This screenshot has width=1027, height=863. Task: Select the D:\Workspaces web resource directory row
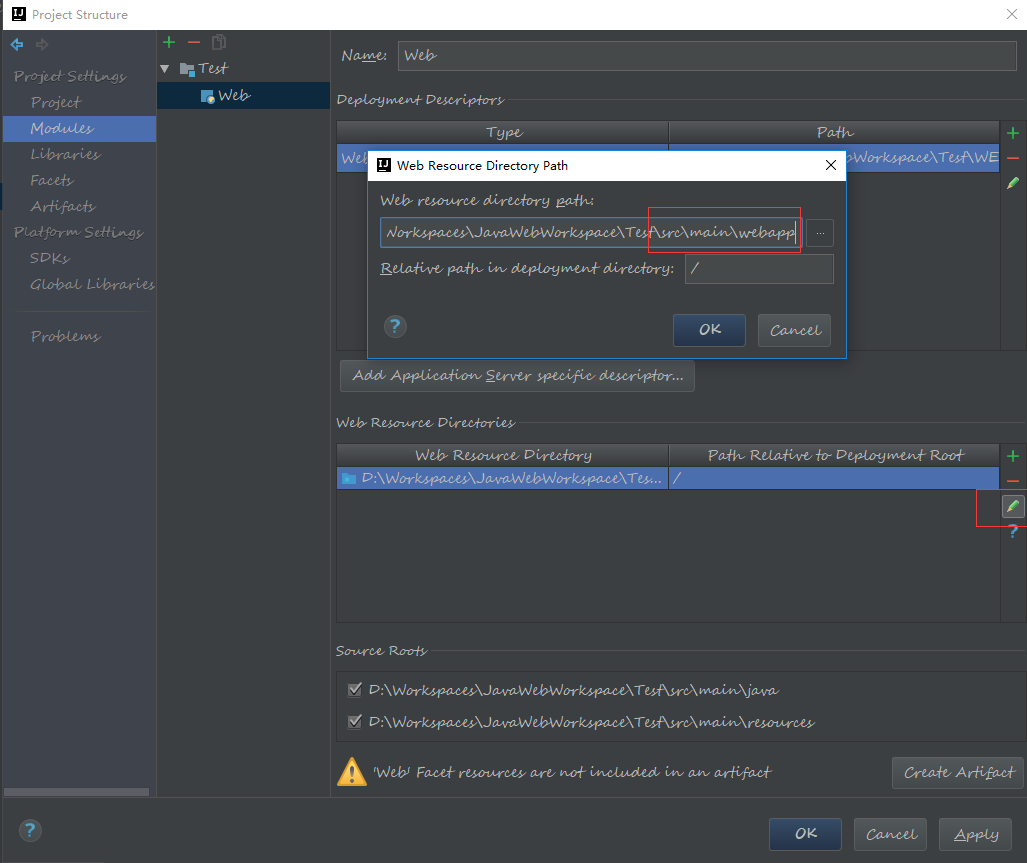pyautogui.click(x=502, y=479)
